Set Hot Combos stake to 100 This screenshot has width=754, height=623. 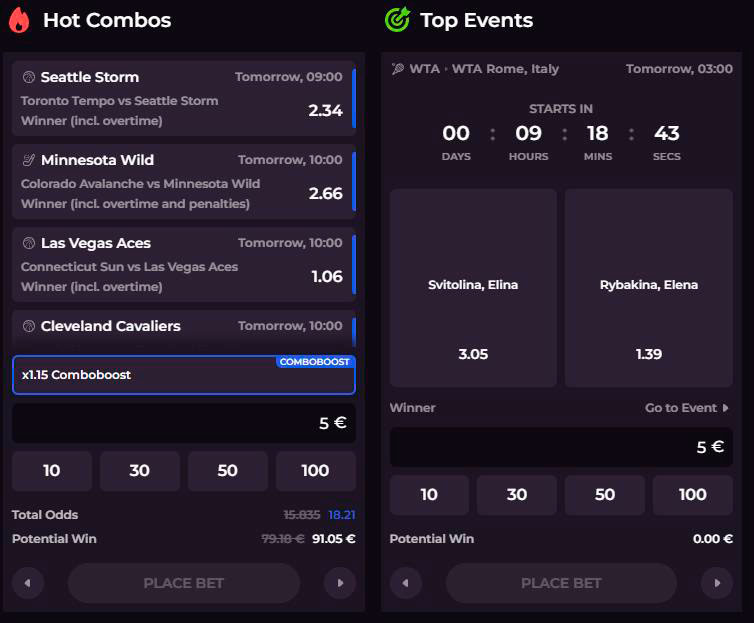point(316,471)
